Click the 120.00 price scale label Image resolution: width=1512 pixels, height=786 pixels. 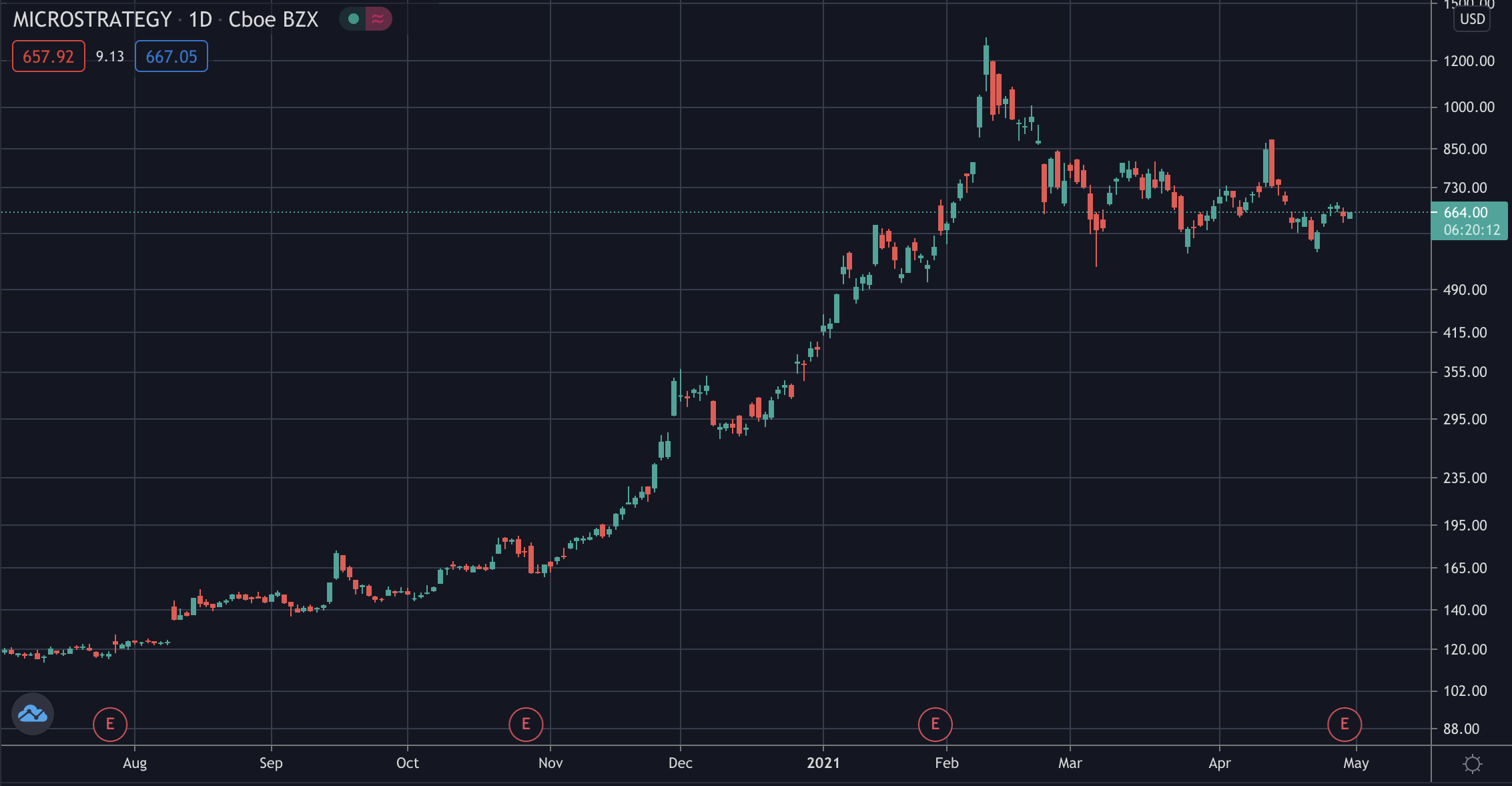click(1465, 650)
